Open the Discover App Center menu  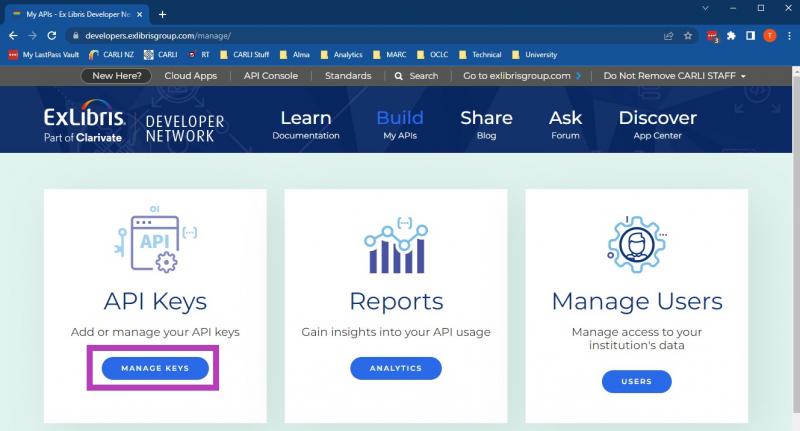[x=658, y=124]
